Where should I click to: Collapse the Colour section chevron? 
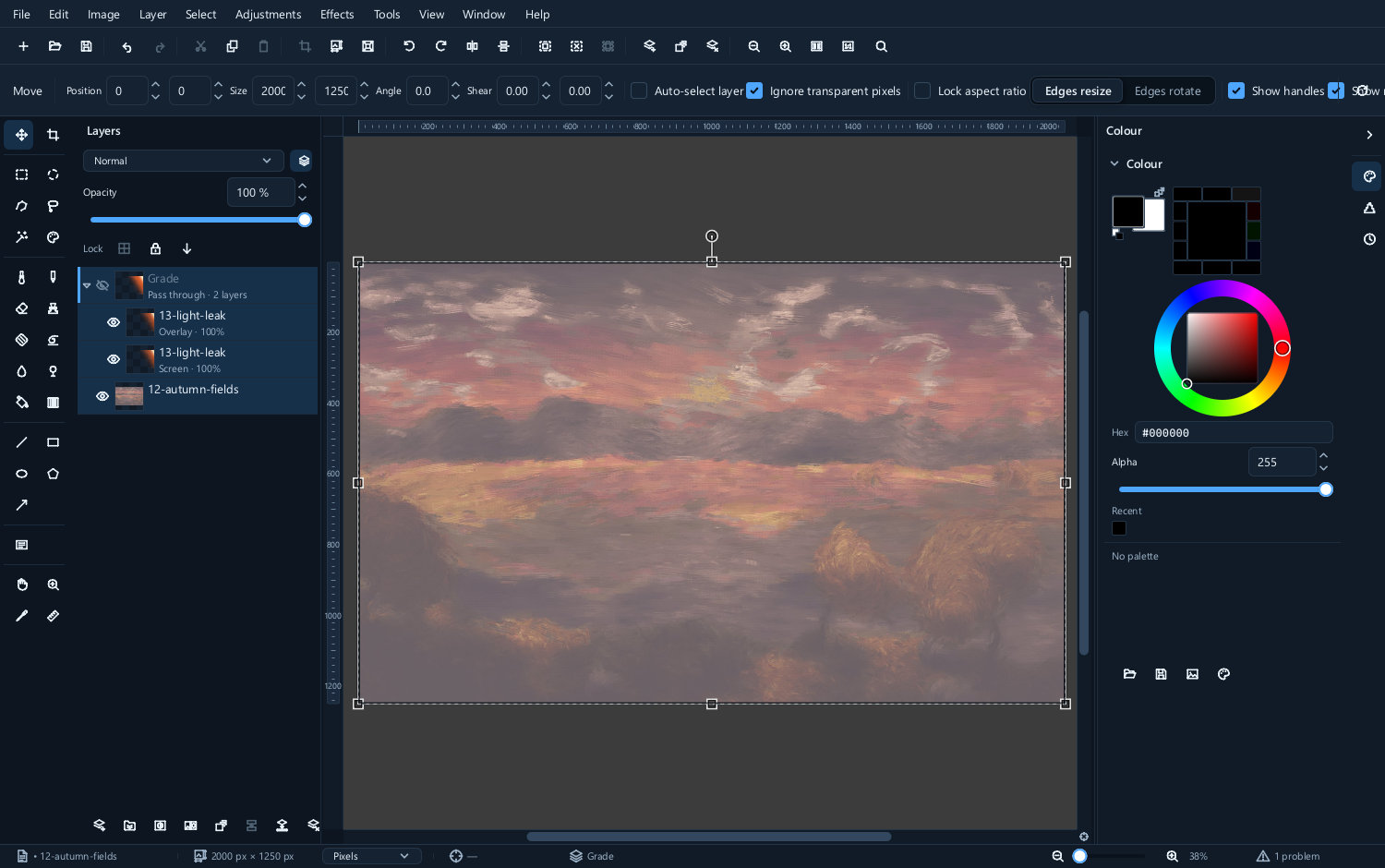1114,163
